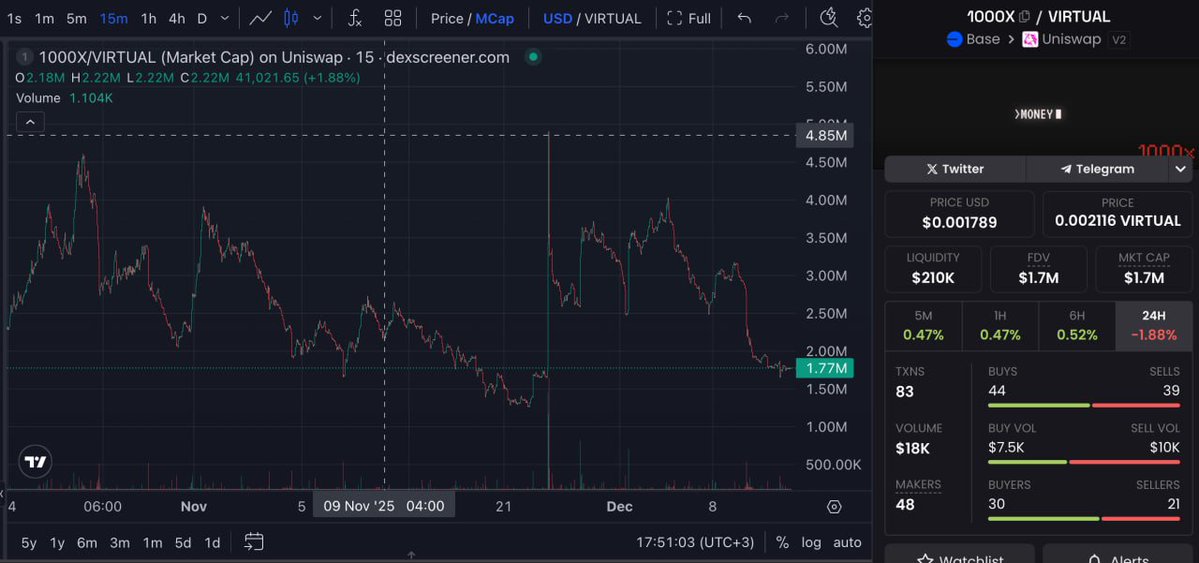Viewport: 1199px width, 563px height.
Task: Open the time axis settings gear icon
Action: tap(834, 506)
